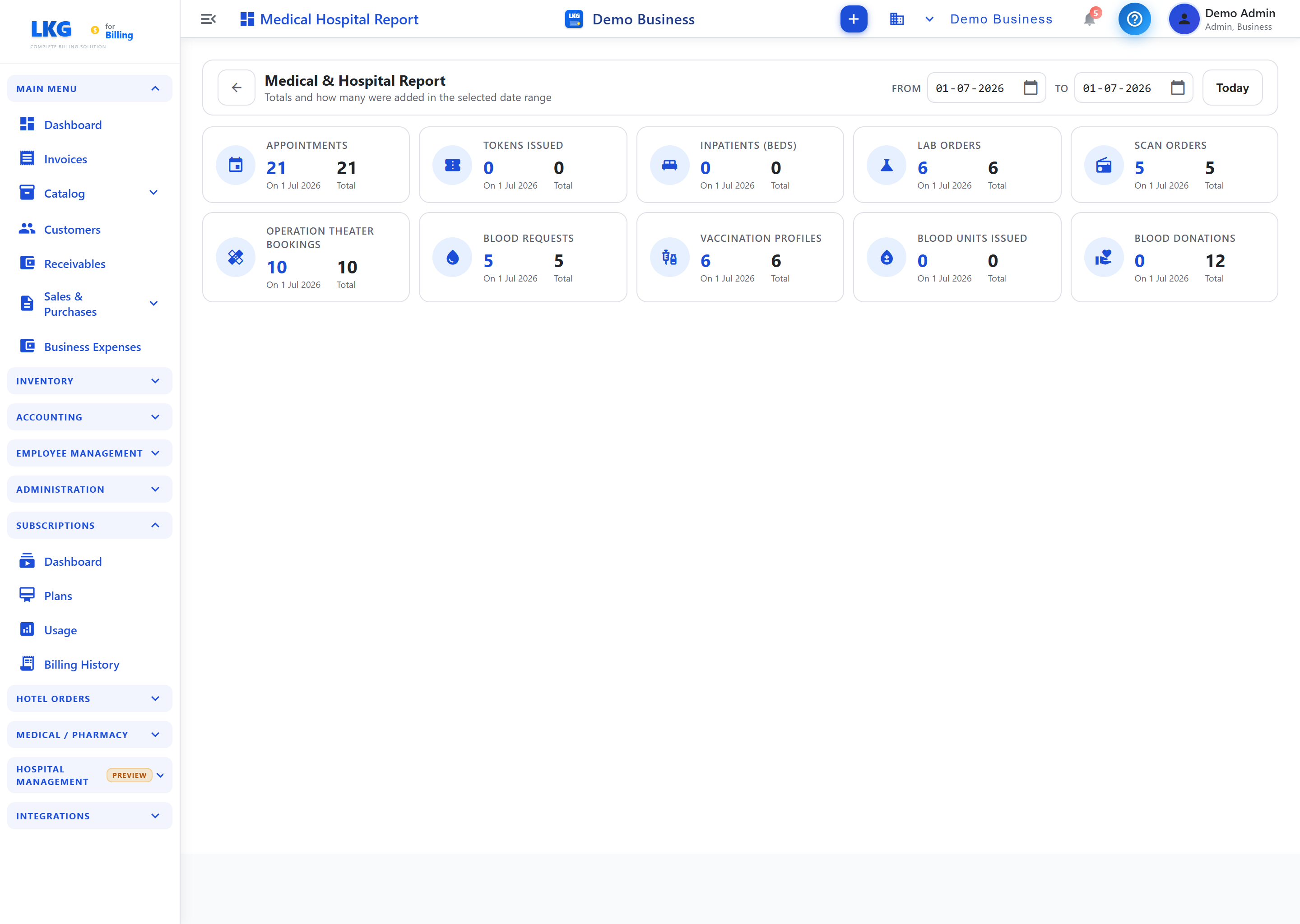Viewport: 1300px width, 924px height.
Task: Click the notification bell icon
Action: click(x=1089, y=19)
